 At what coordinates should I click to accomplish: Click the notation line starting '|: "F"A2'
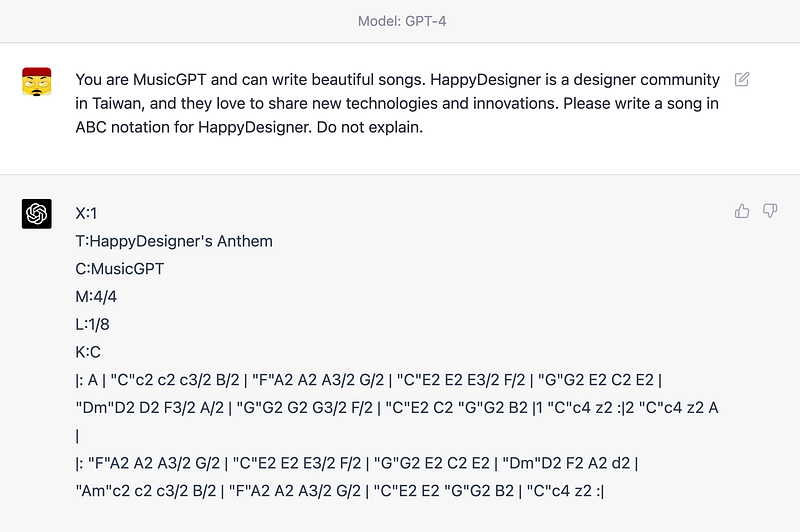click(x=357, y=463)
